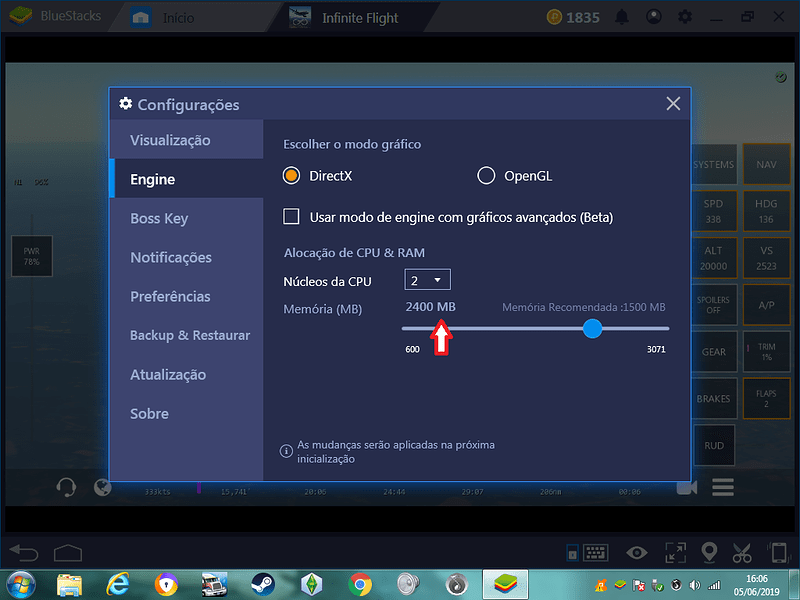Open the Windows Start button

coord(21,585)
